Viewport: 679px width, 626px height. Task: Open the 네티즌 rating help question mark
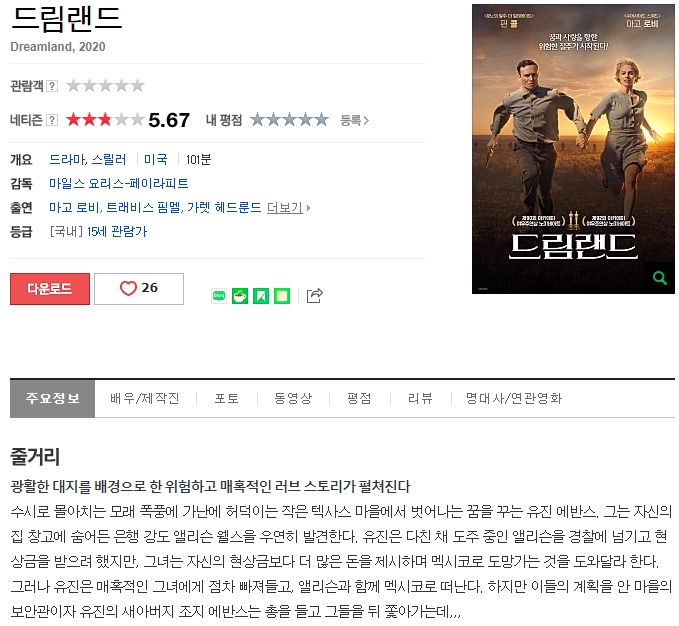point(52,120)
